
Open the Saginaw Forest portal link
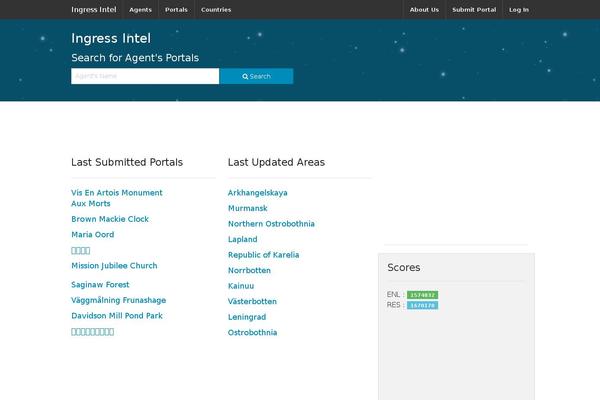coord(100,284)
